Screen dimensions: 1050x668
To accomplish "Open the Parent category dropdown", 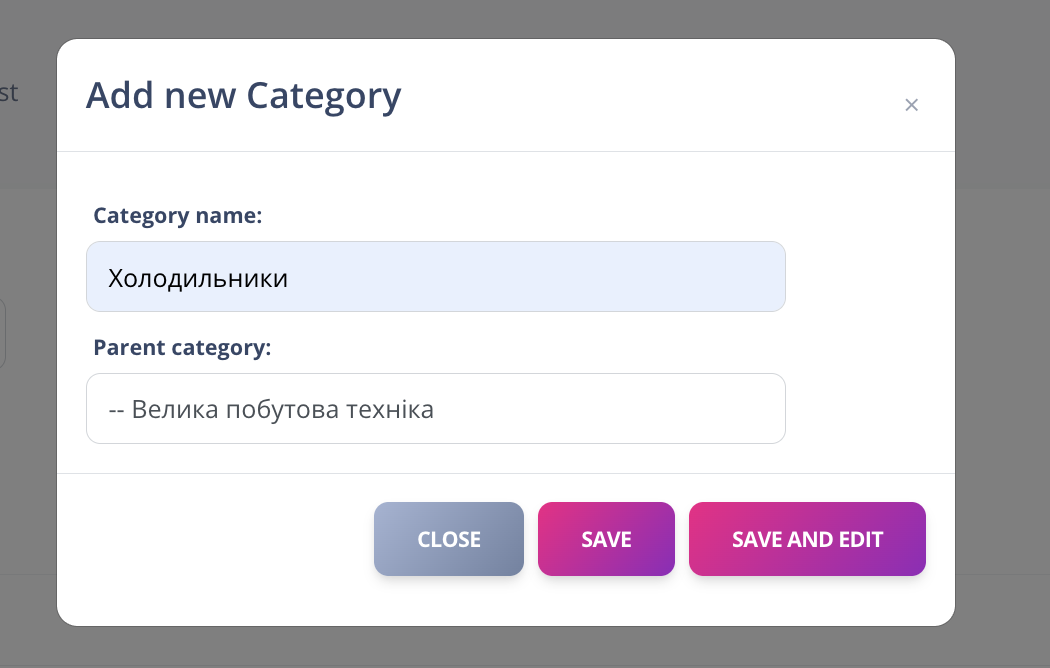I will tap(435, 409).
